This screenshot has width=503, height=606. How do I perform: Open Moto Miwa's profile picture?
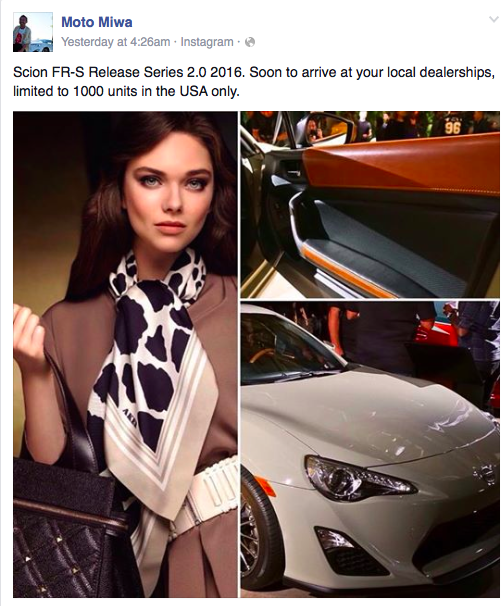pyautogui.click(x=33, y=32)
